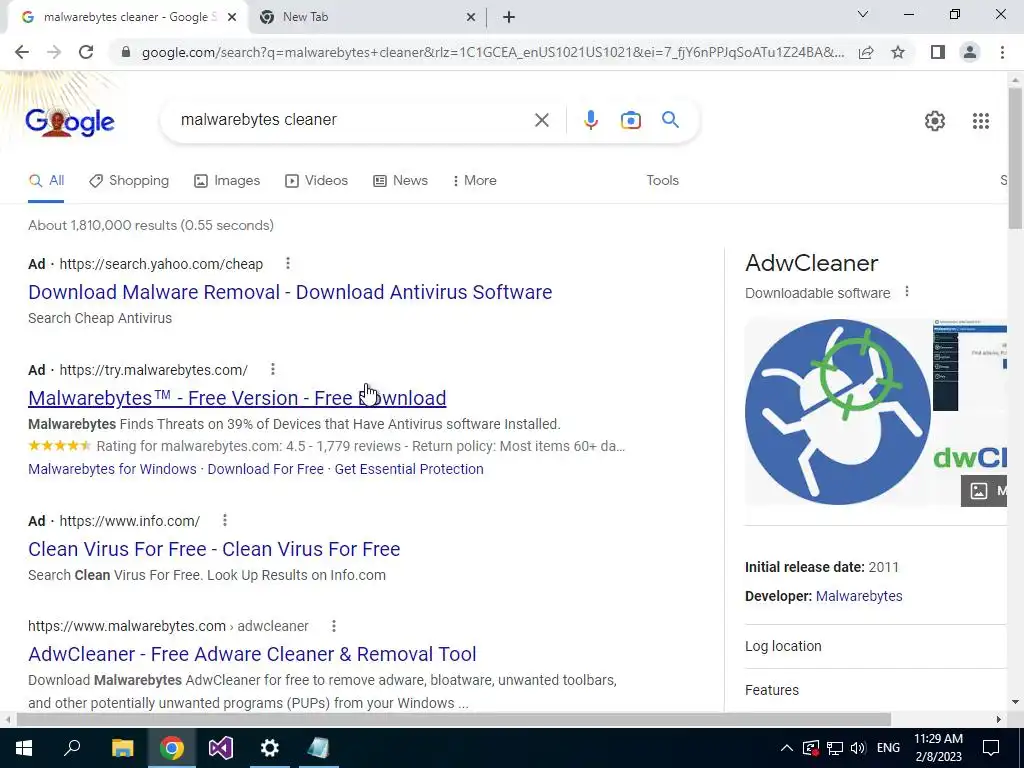Open a new tab with plus button
The height and width of the screenshot is (768, 1024).
[509, 17]
